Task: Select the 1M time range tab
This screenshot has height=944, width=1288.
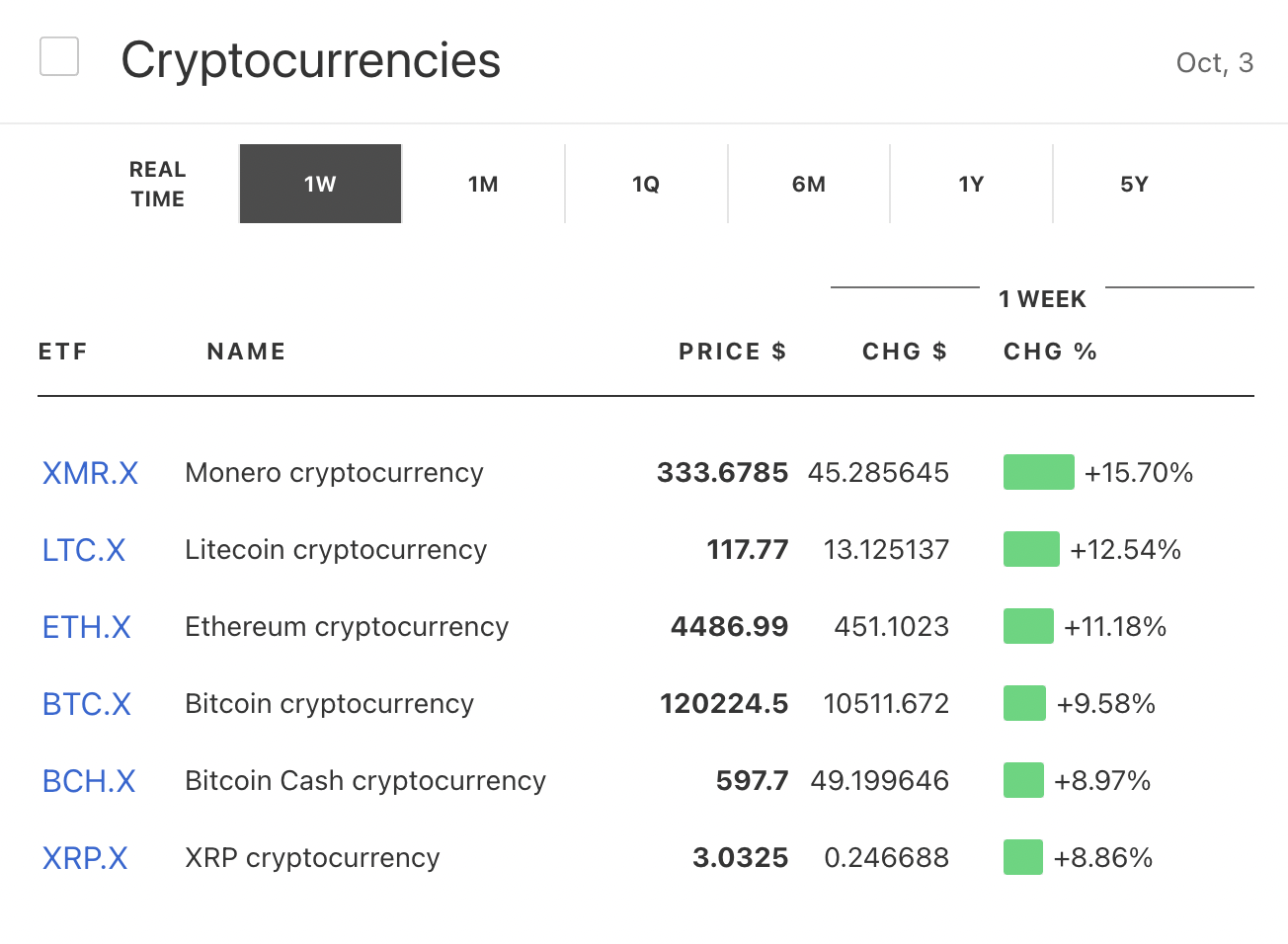Action: click(483, 185)
